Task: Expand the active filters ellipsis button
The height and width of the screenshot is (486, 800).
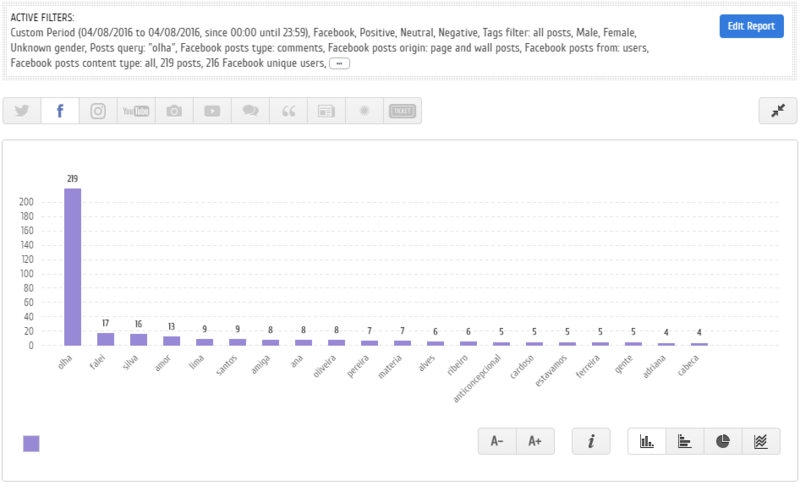Action: [340, 63]
